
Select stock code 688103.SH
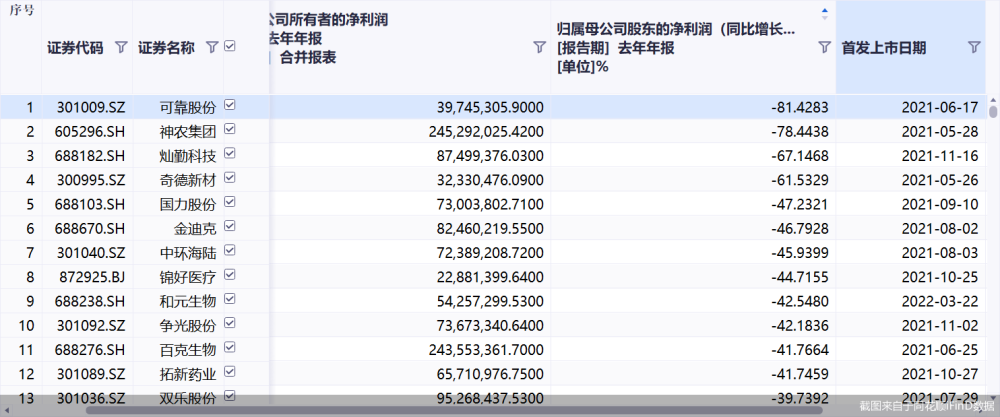coord(91,205)
